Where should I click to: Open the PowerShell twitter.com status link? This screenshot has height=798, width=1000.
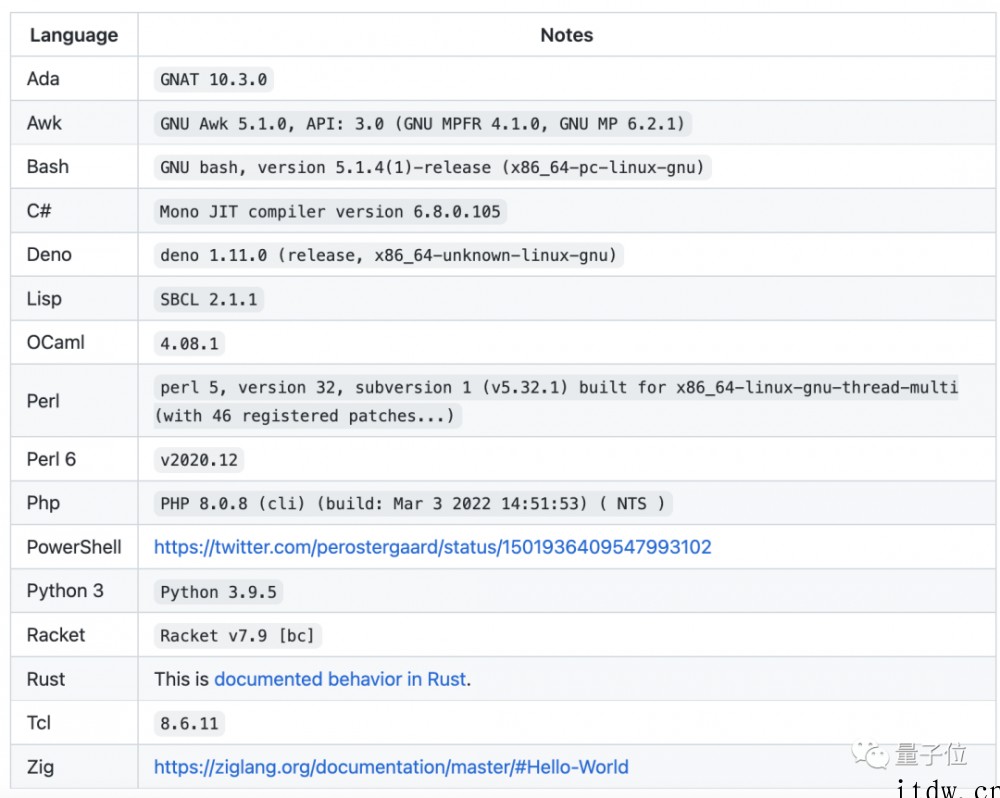(432, 547)
